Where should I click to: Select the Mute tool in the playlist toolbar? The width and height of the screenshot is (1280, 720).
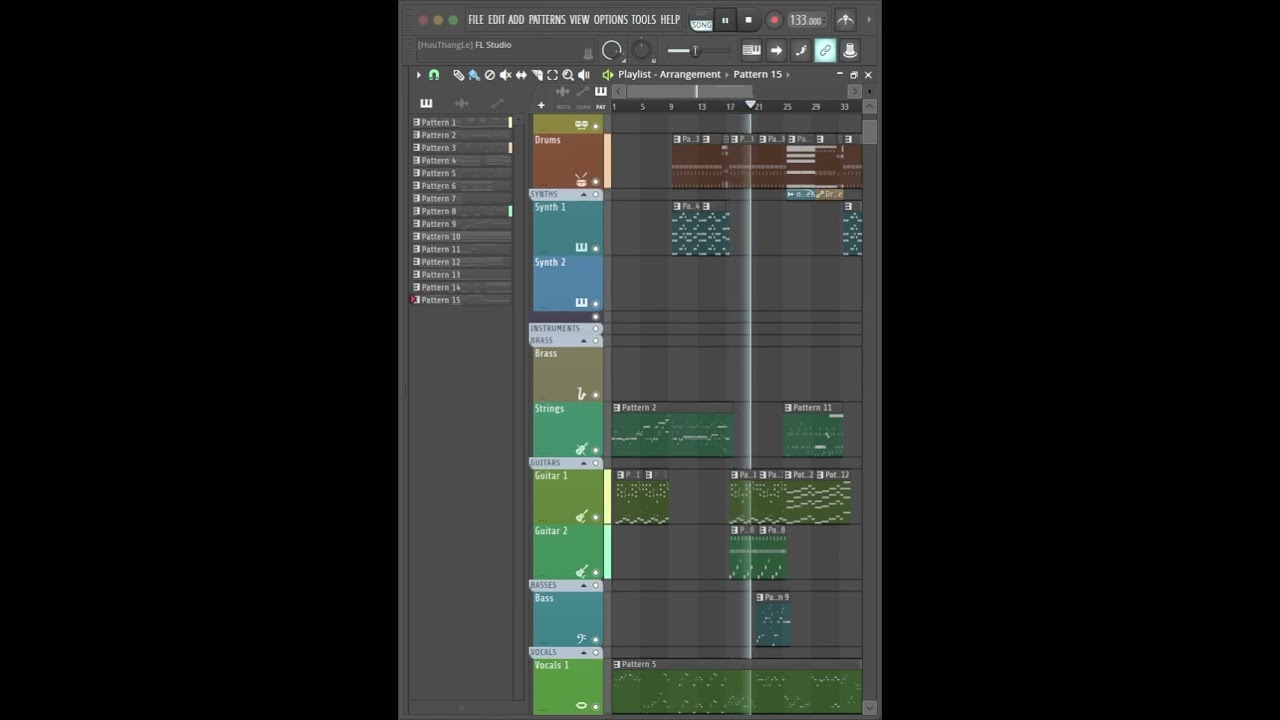click(505, 75)
